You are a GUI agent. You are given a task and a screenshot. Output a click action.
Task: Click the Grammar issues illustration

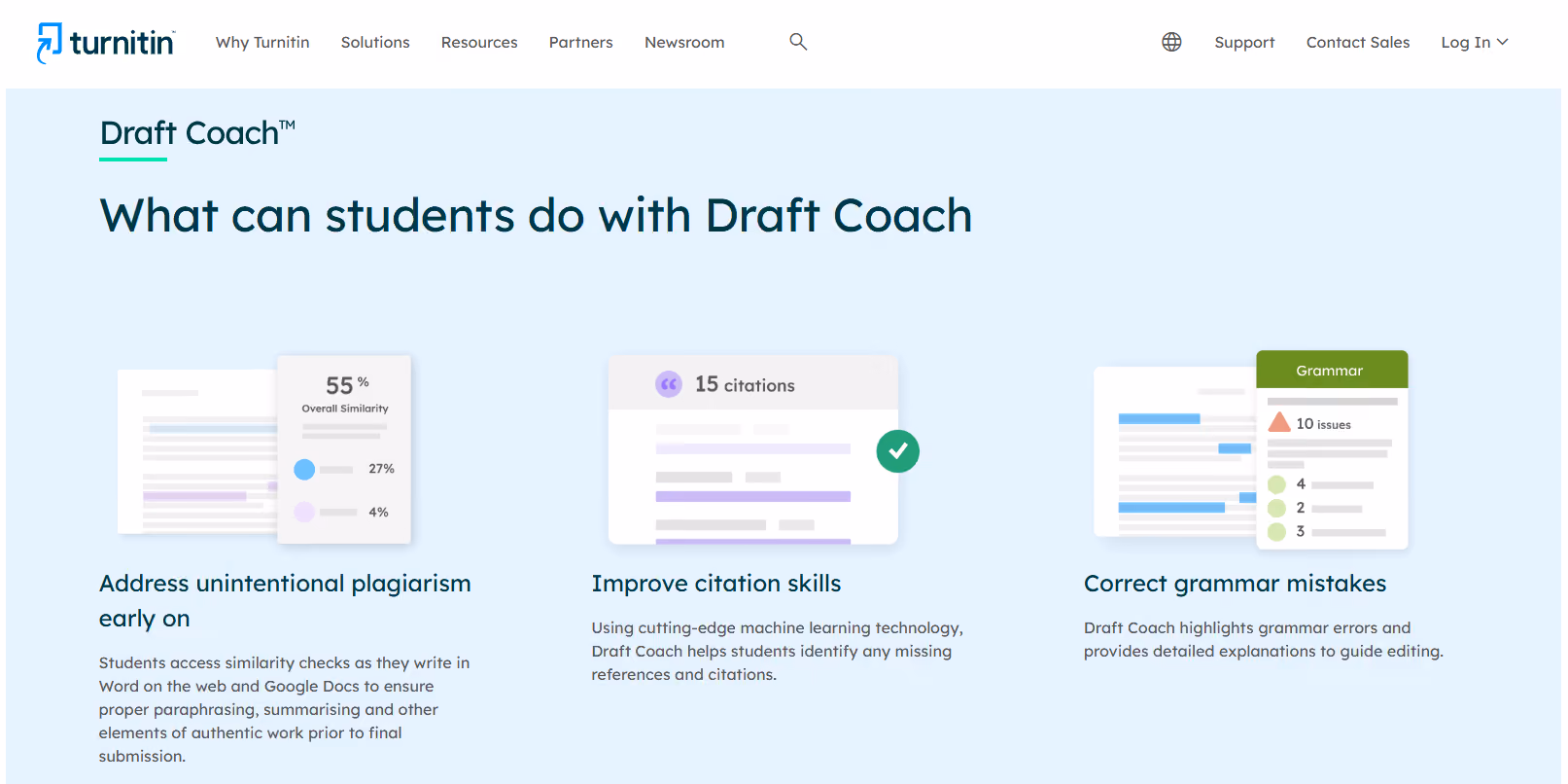(x=1251, y=449)
